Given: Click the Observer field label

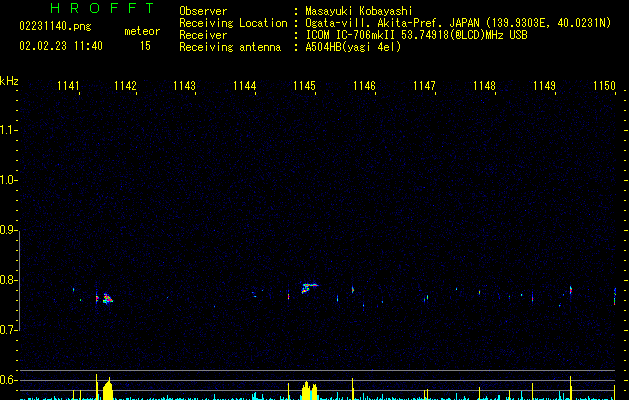Looking at the screenshot, I should (203, 11).
